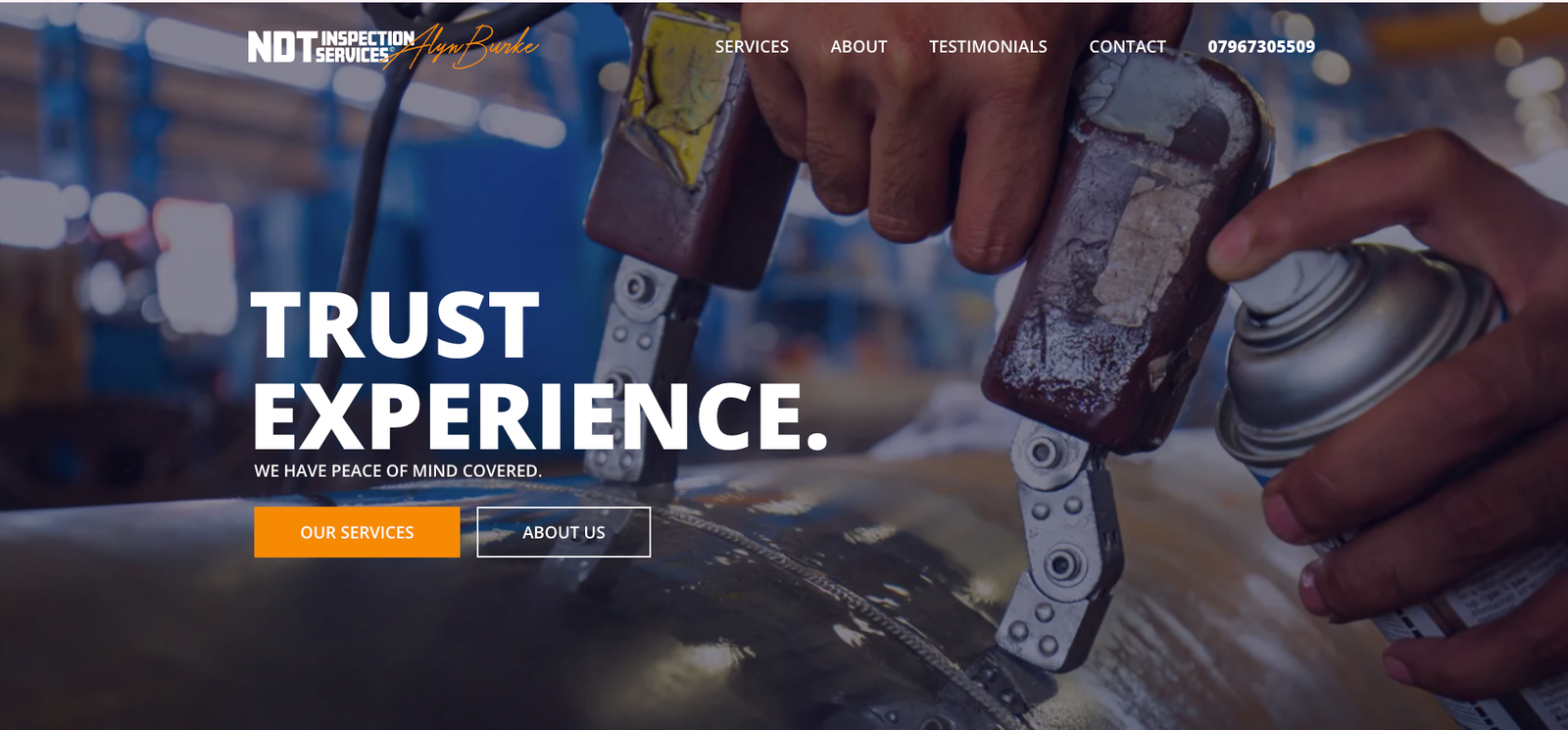Click the NDT Inspection Services logo
The width and height of the screenshot is (1568, 730).
331,46
